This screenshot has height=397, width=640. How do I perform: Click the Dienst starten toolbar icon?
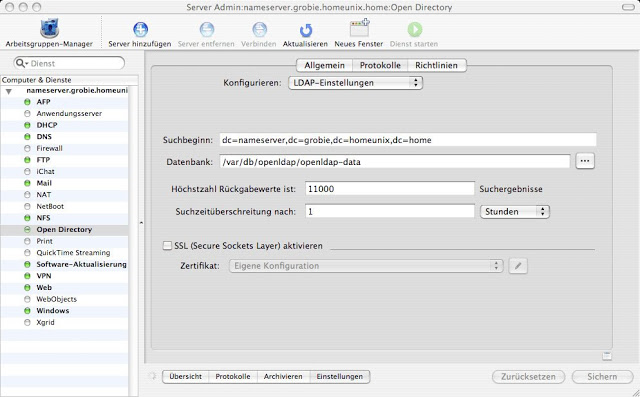point(414,29)
